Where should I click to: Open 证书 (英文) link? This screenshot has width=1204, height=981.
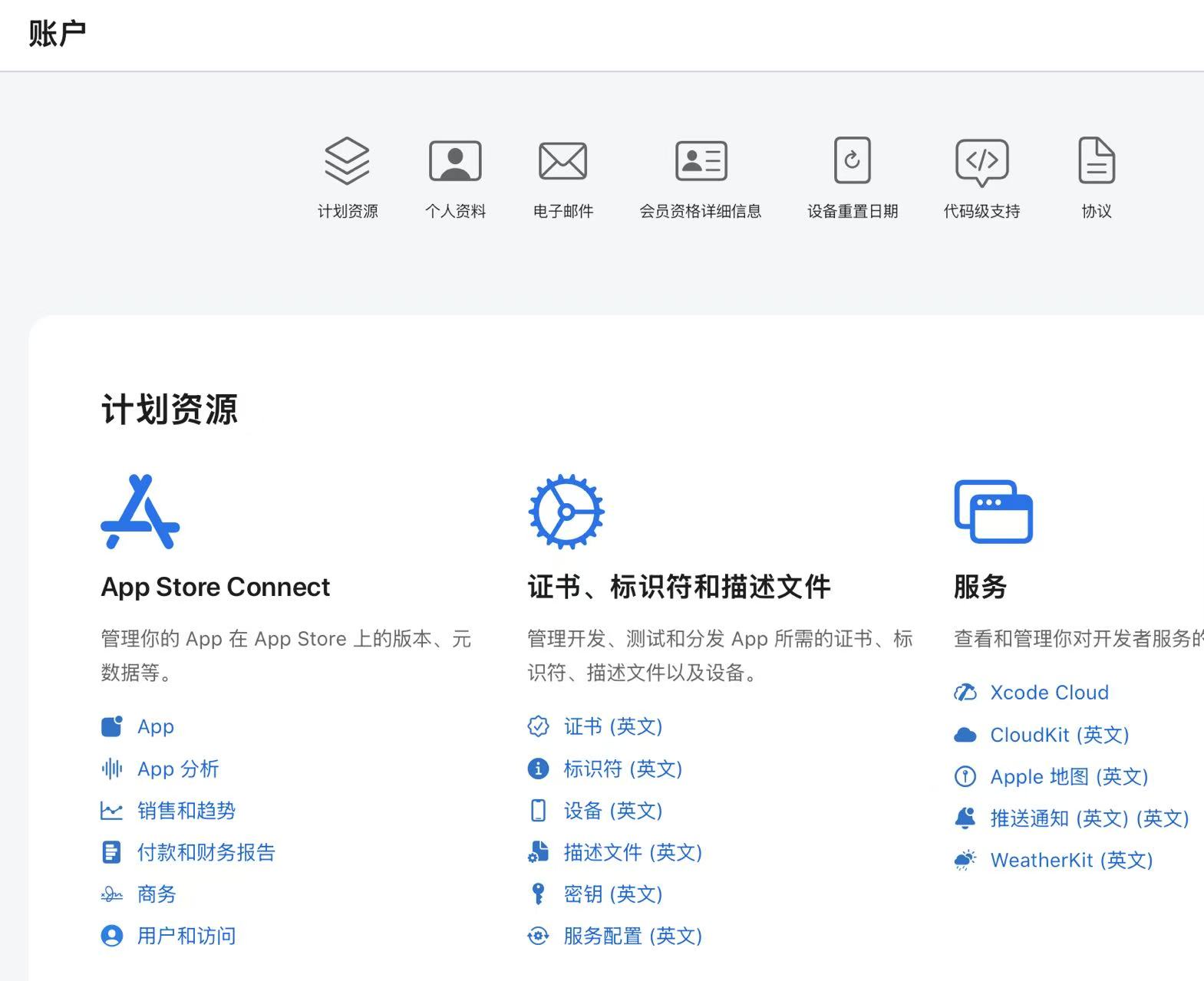[612, 726]
